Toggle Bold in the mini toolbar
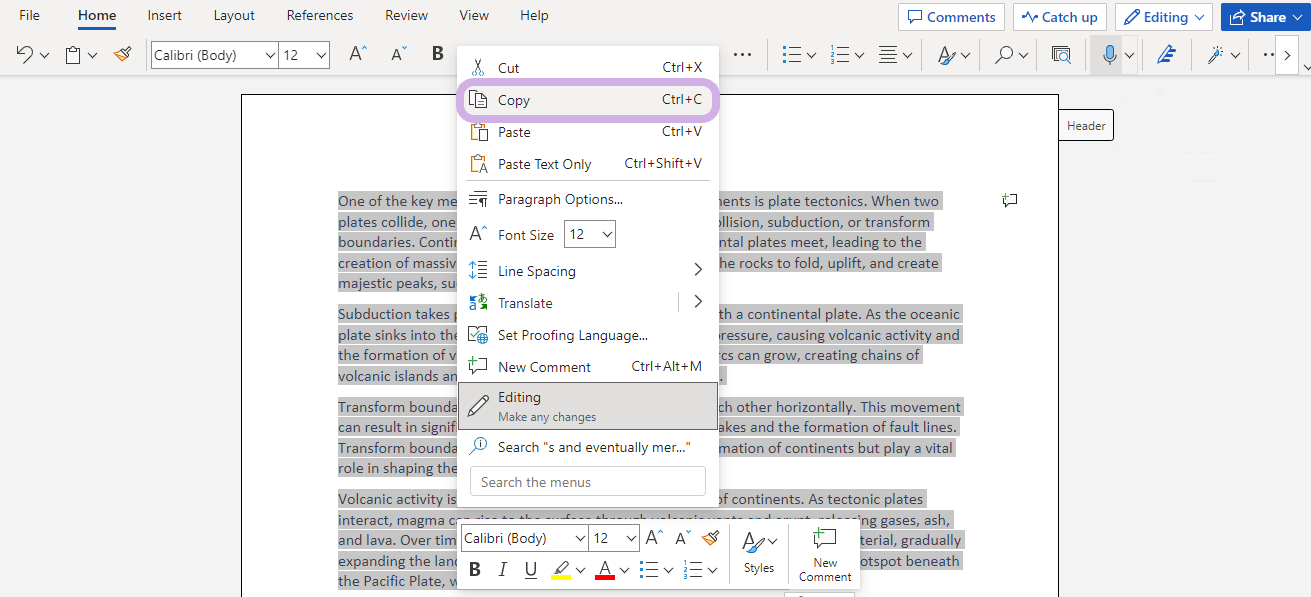The image size is (1311, 597). pos(475,570)
